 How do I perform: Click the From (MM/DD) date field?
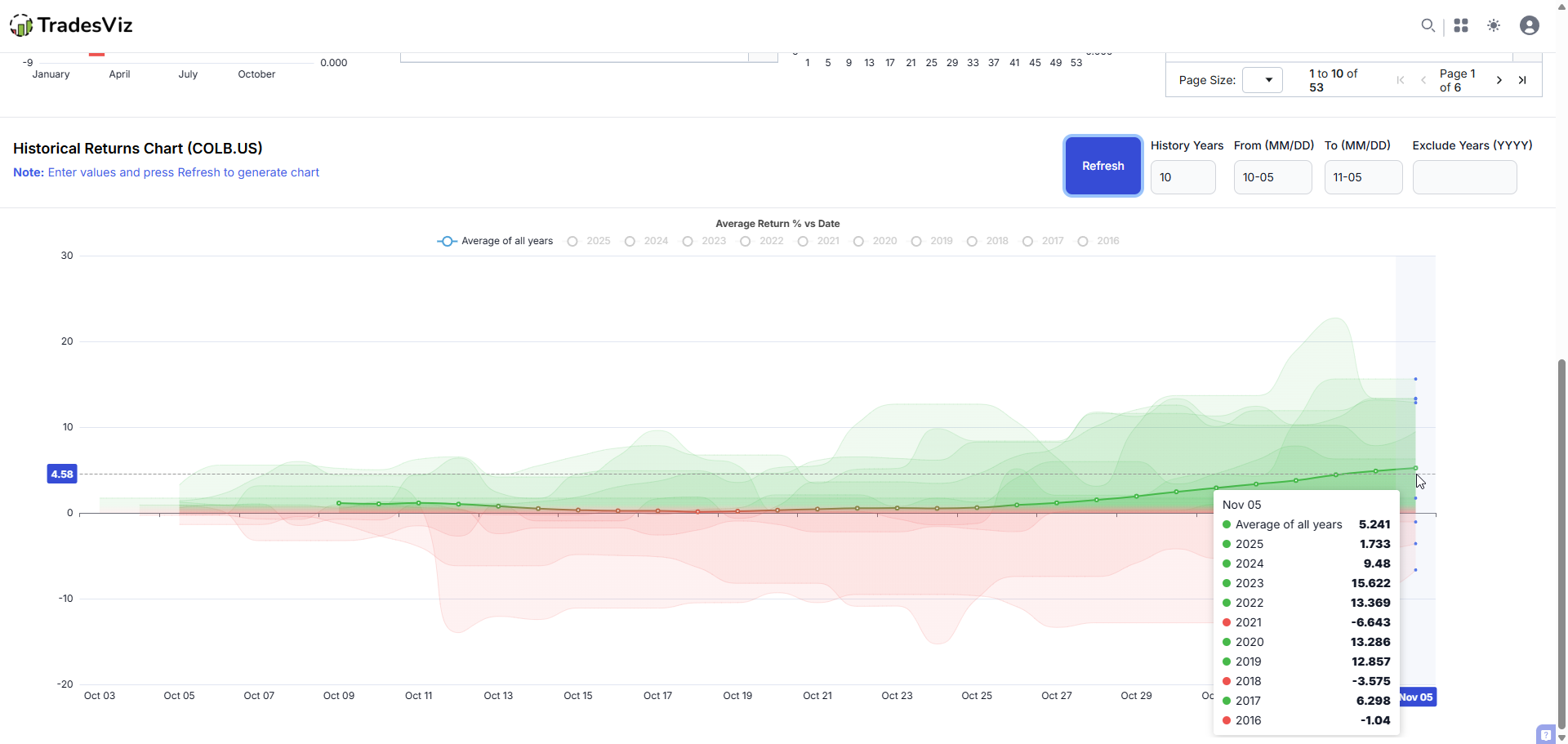click(1272, 177)
